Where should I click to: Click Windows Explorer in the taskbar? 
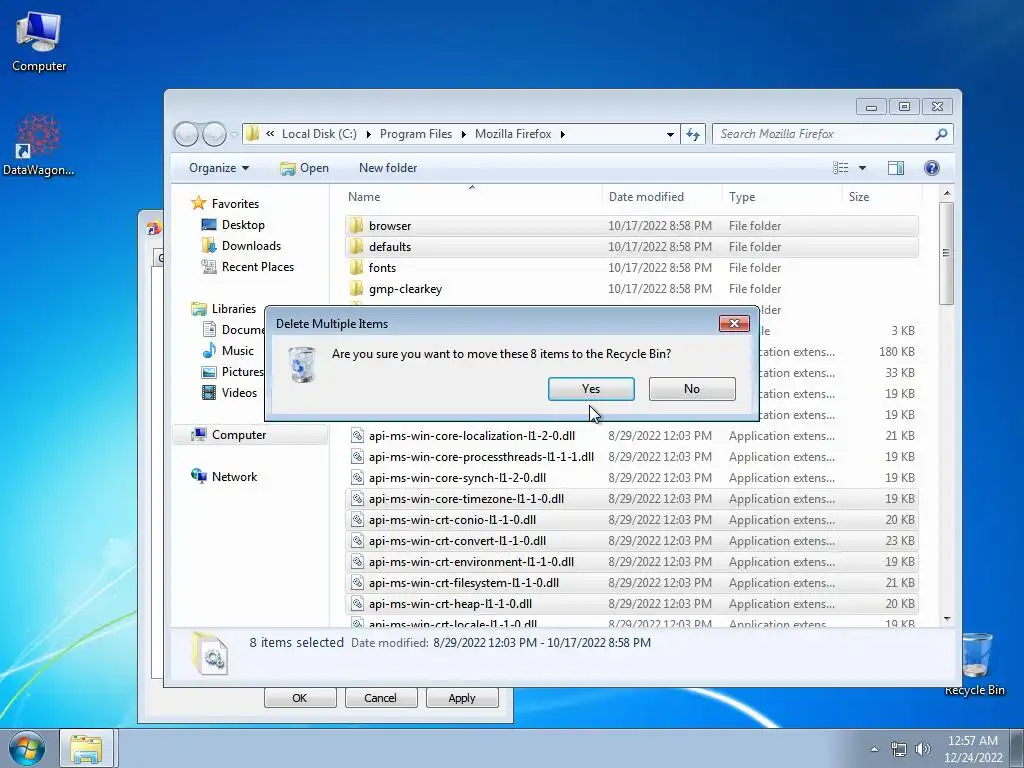[86, 748]
